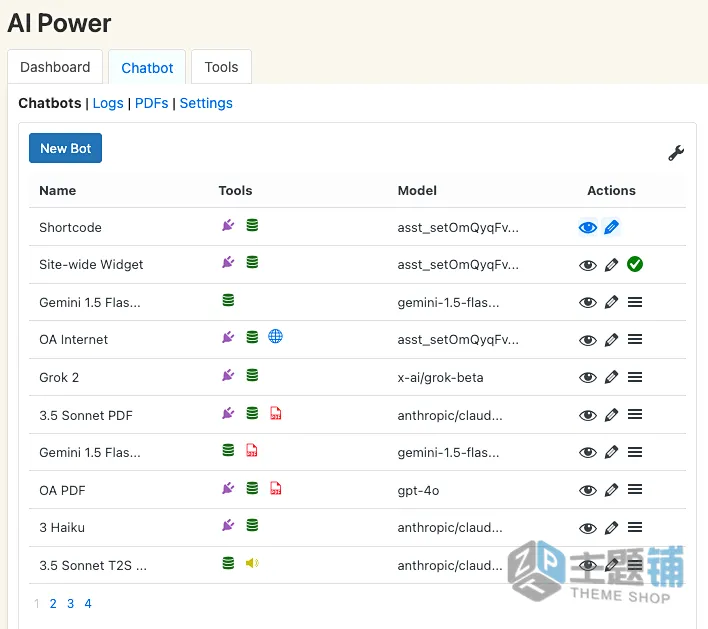Preview the gemini-1.5-flas bot that has a PDF tool

click(587, 453)
